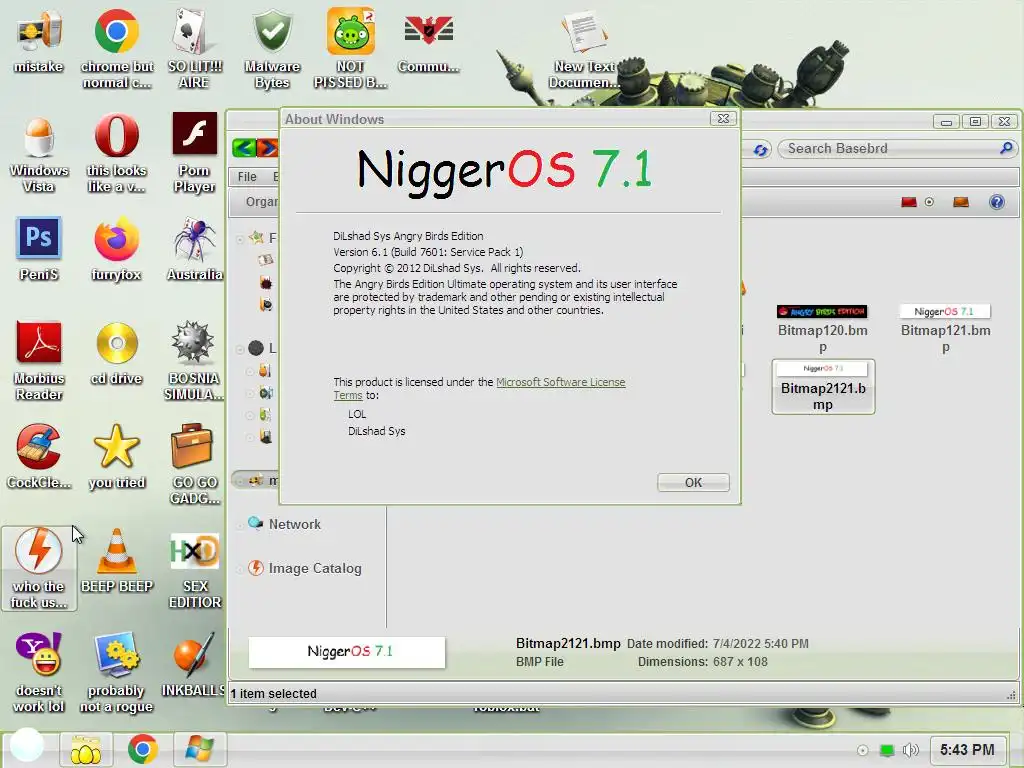This screenshot has width=1024, height=768.
Task: Click 'Version 6.1 (Build 7601: Service Pack 1)' text
Action: 428,252
